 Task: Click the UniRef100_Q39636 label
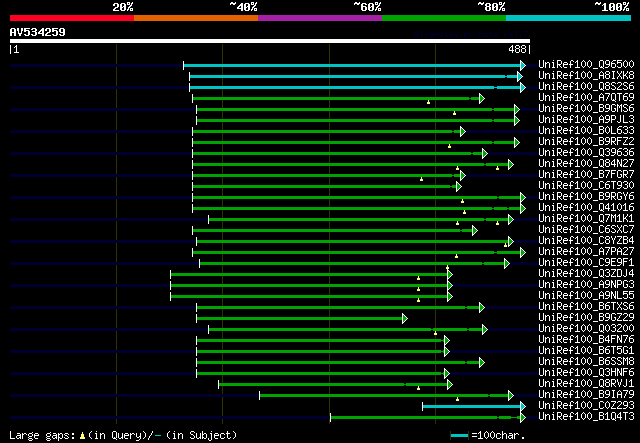(586, 153)
